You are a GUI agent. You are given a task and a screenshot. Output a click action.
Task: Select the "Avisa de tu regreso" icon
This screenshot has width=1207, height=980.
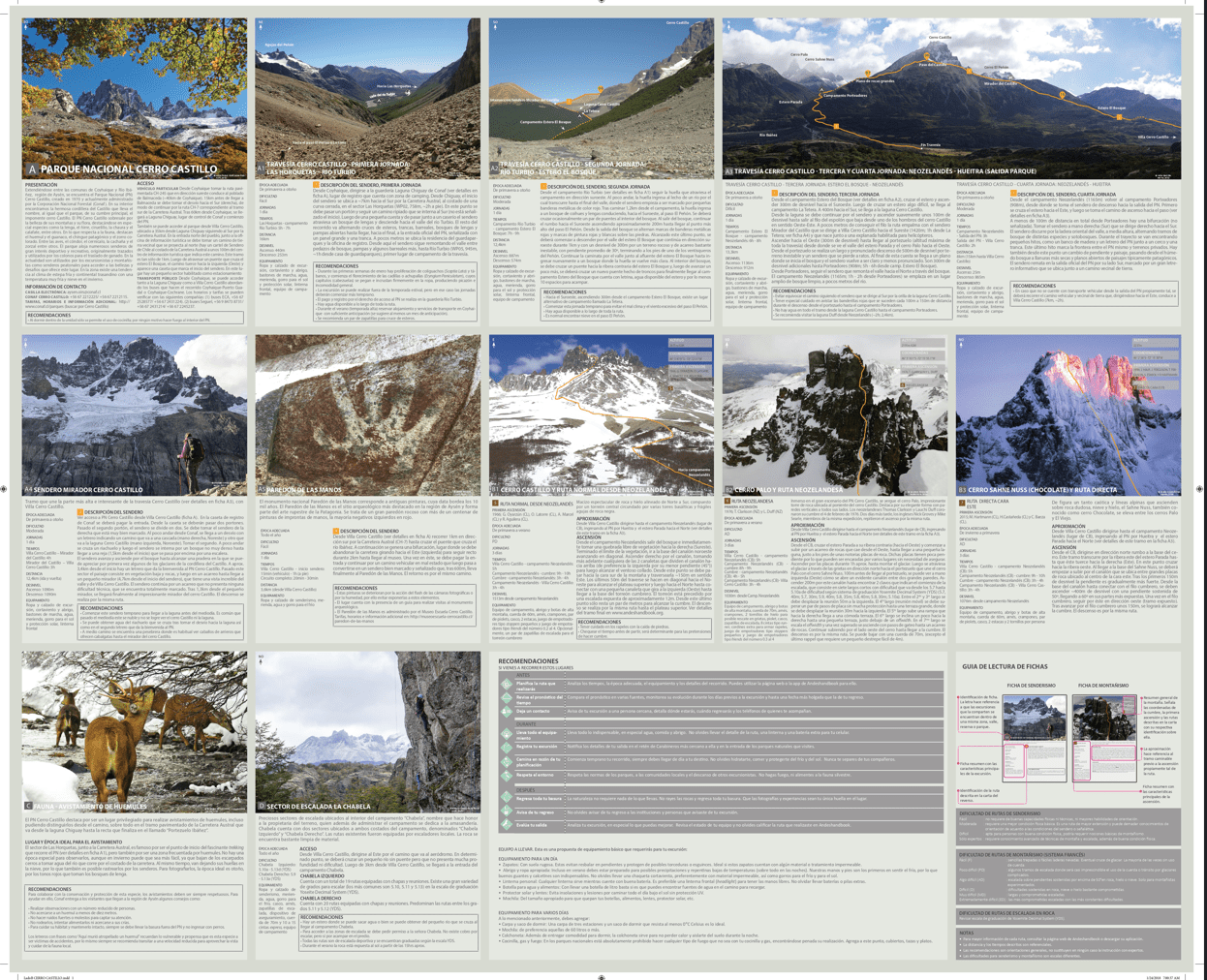506,812
